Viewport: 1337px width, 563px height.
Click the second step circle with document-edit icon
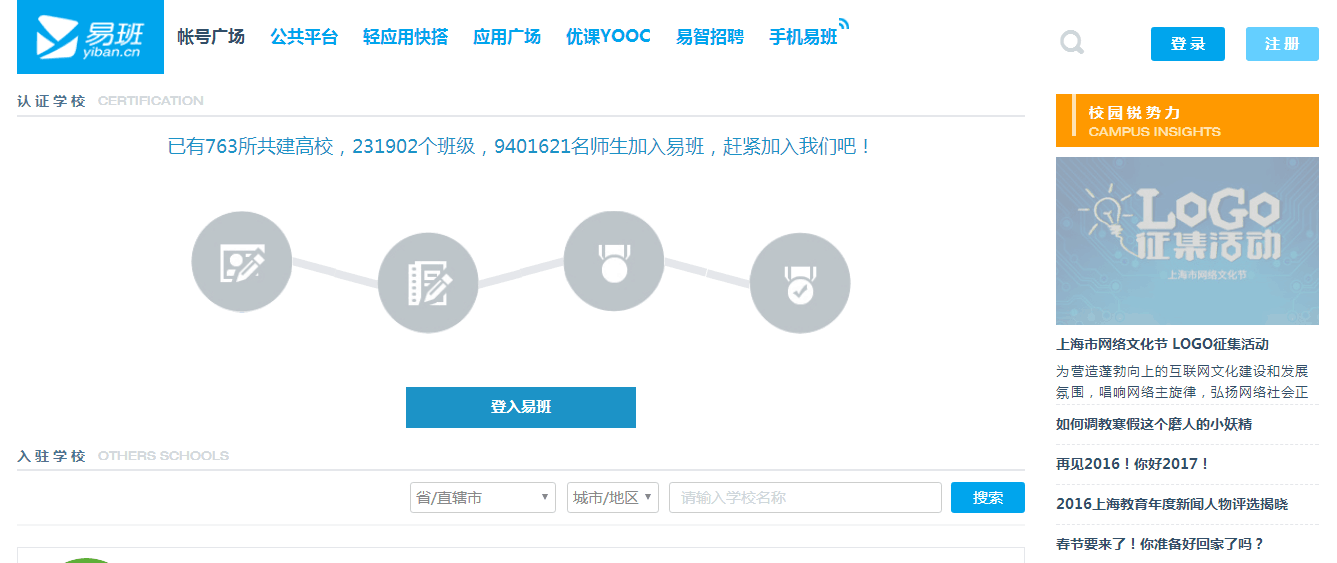(x=428, y=284)
